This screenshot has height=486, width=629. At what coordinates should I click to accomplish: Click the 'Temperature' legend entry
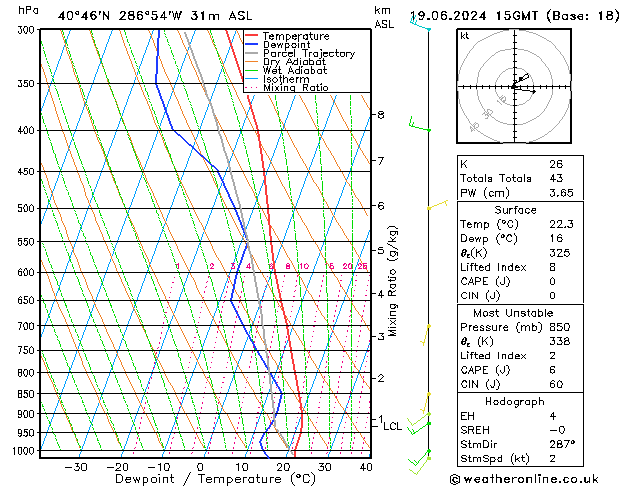pos(296,36)
